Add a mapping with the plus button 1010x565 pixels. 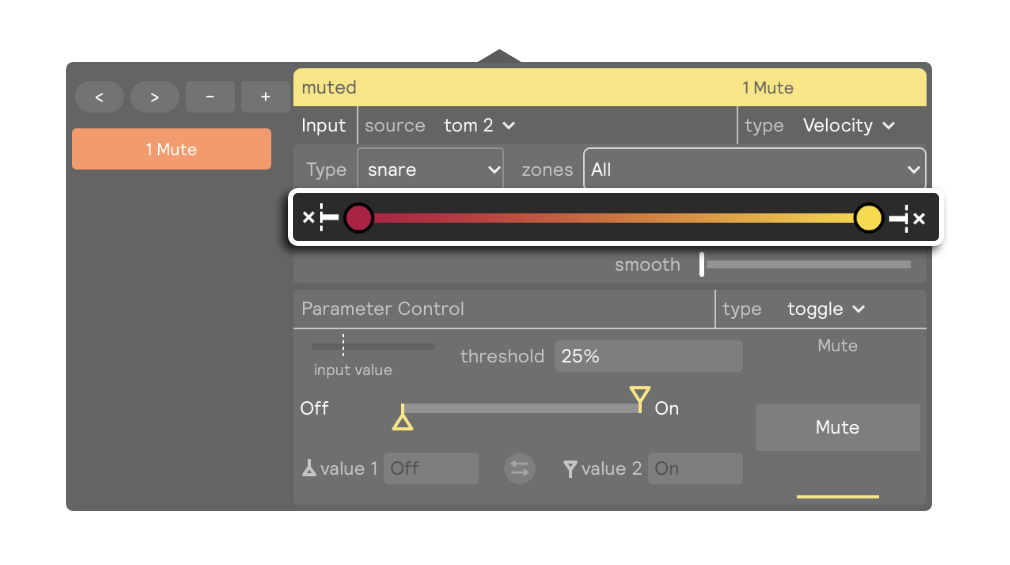[265, 97]
